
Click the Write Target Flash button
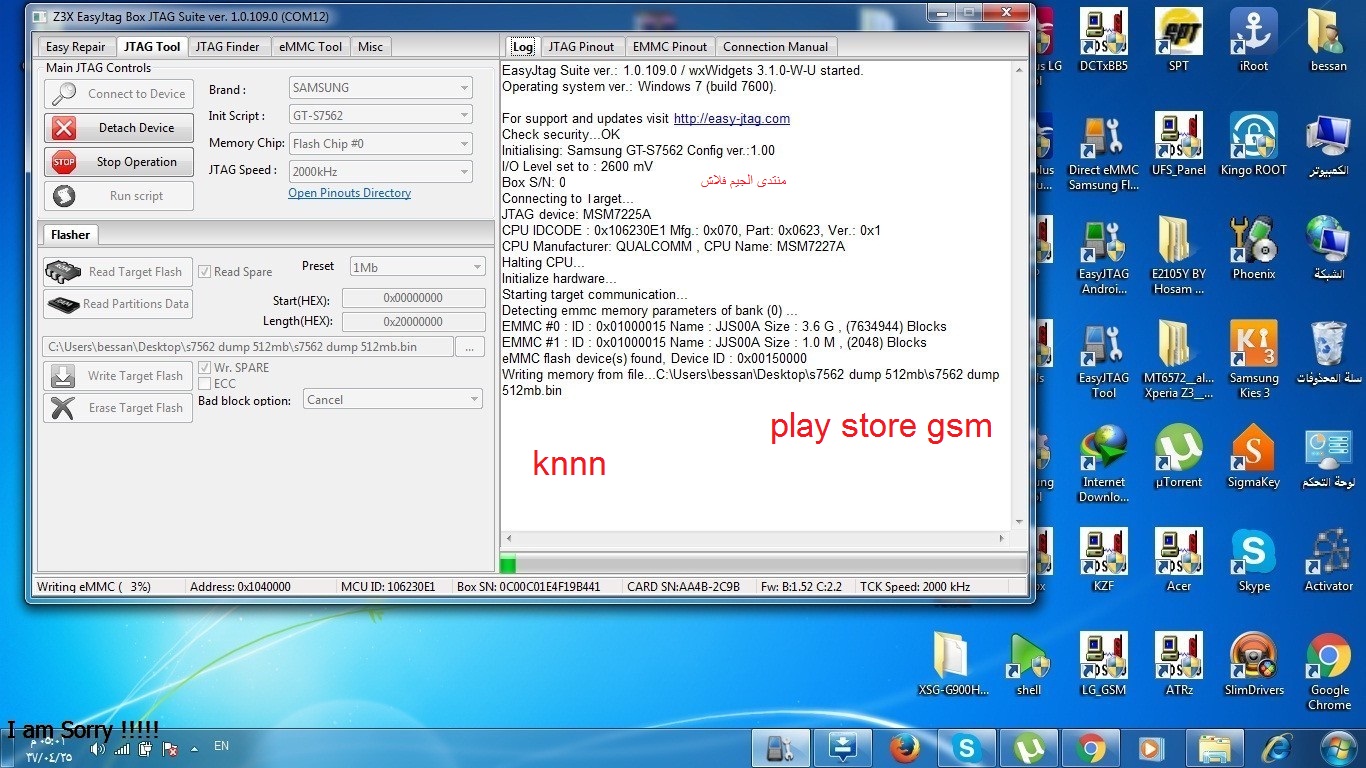[x=119, y=376]
